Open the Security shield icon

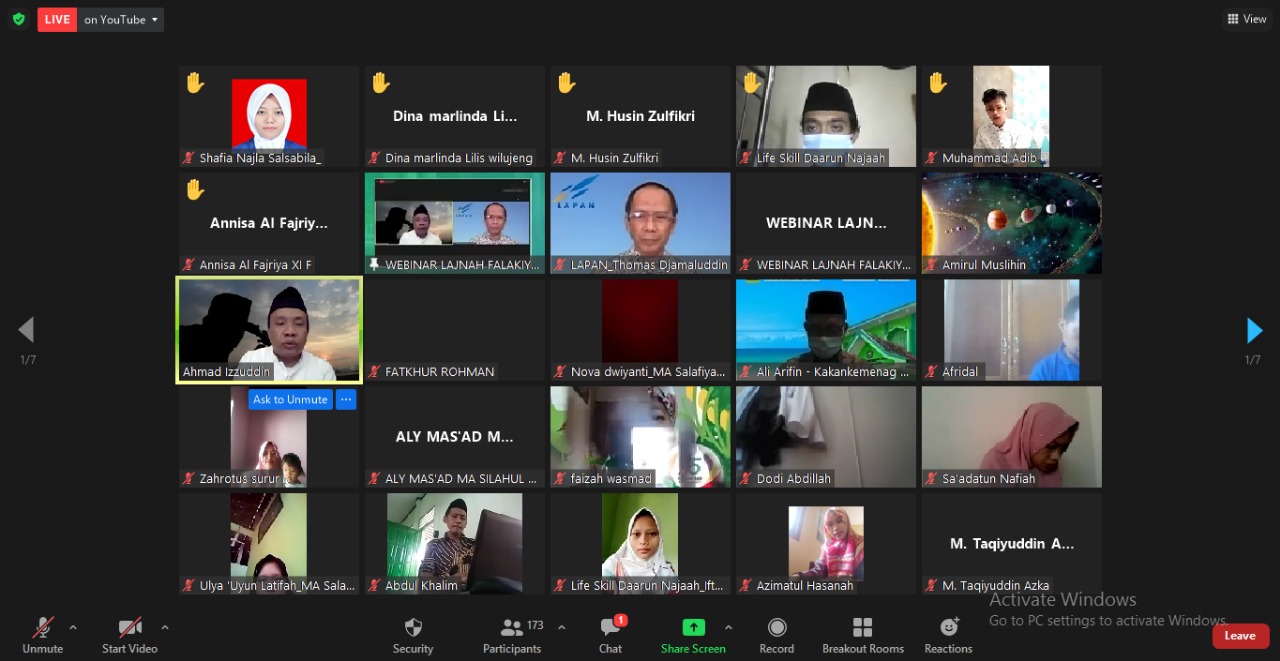click(412, 628)
